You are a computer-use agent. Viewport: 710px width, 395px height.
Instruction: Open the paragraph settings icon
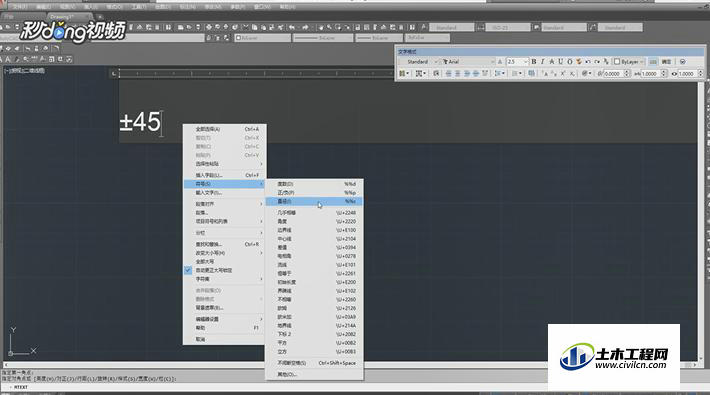tap(436, 73)
